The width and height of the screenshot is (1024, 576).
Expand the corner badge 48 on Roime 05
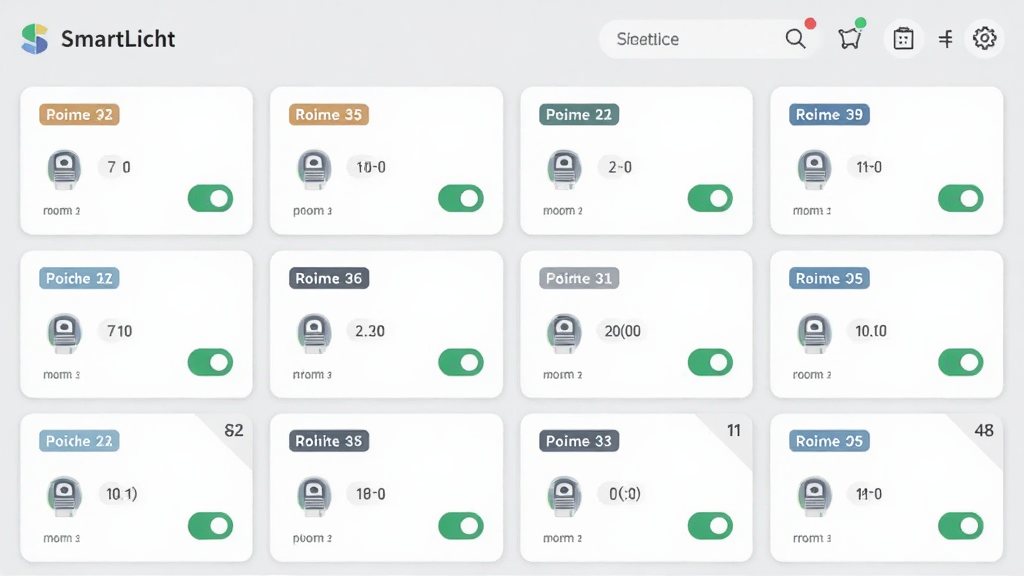[x=984, y=430]
